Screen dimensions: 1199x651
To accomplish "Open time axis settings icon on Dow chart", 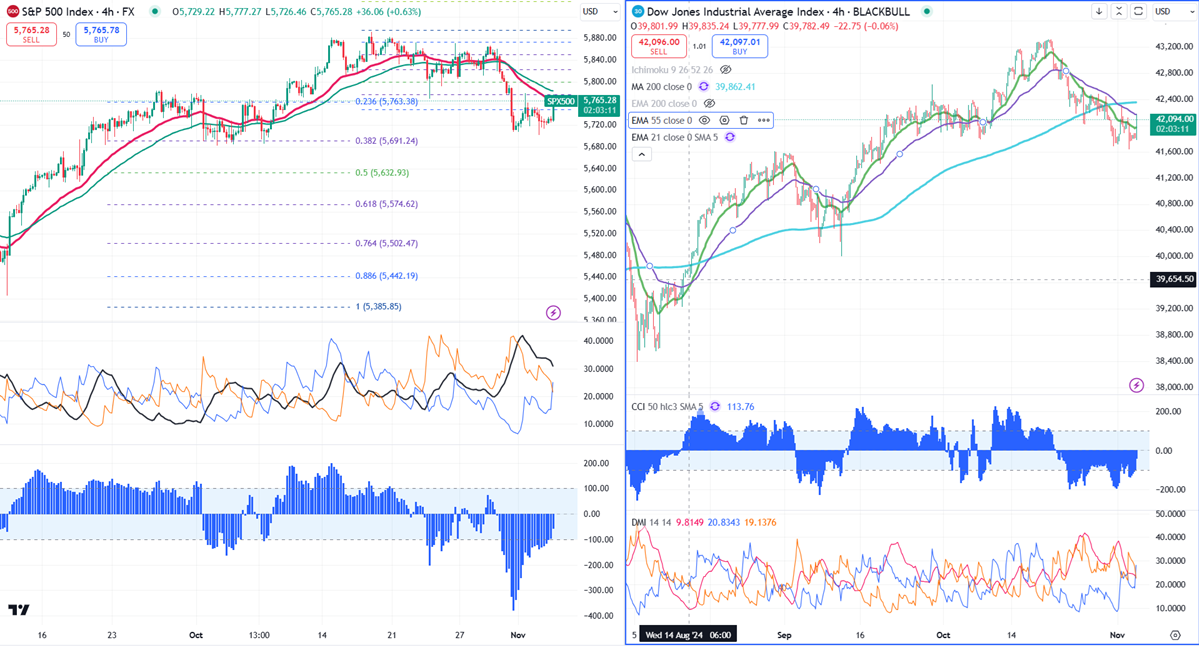I will coord(1175,635).
